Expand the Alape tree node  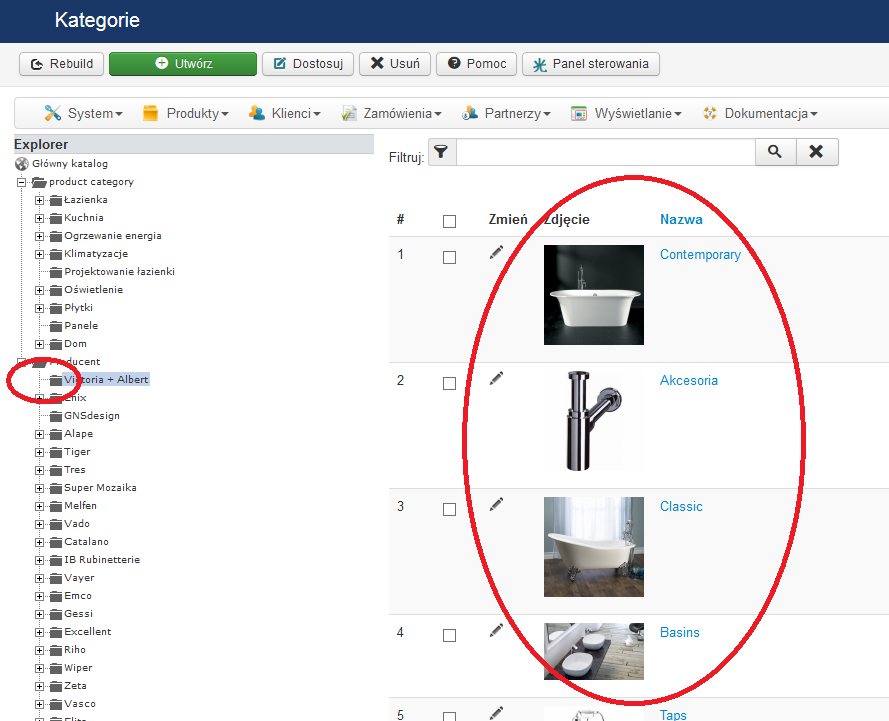[39, 434]
